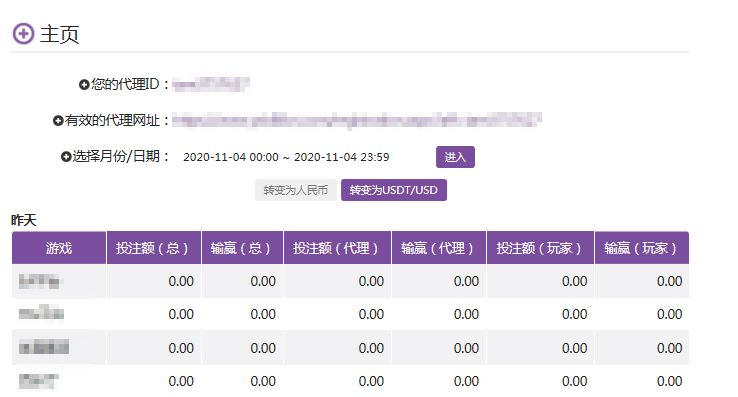Viewport: 738px width, 397px height.
Task: Click third row's 输赢（玩家） value 0.00
Action: click(670, 348)
